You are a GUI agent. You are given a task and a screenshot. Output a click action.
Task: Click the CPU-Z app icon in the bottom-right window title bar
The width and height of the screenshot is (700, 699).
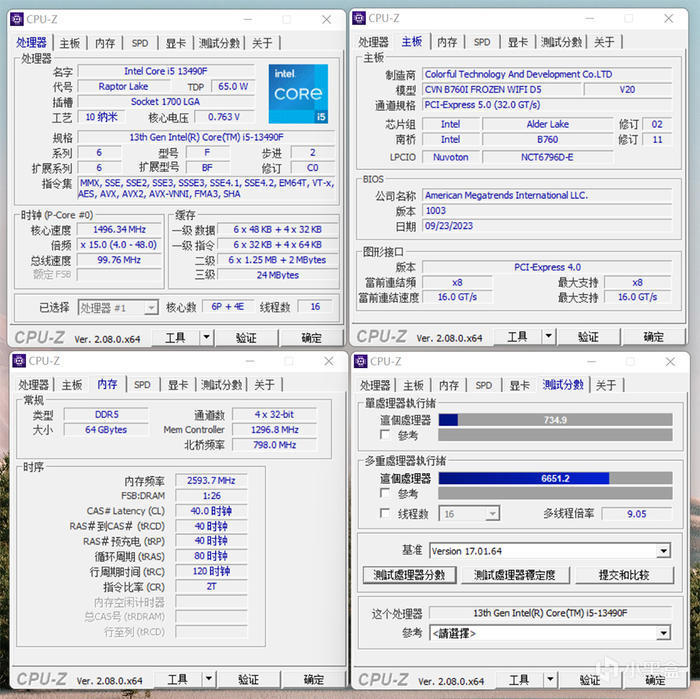click(361, 361)
